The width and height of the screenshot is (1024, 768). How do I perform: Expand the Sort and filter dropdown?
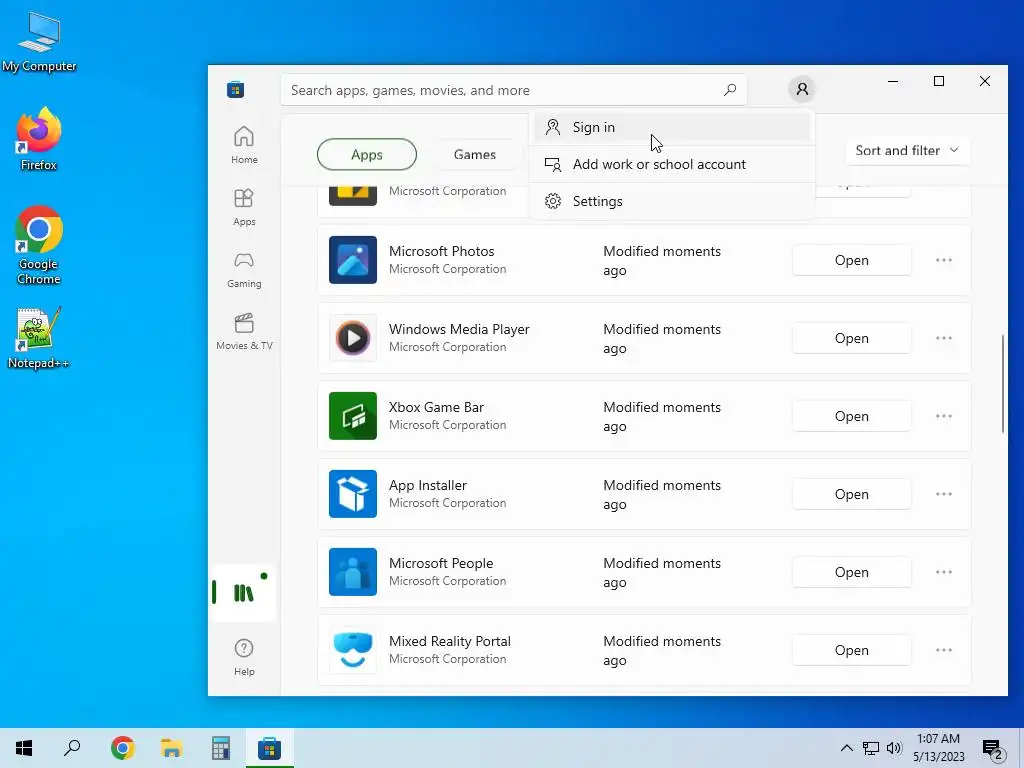pyautogui.click(x=907, y=150)
